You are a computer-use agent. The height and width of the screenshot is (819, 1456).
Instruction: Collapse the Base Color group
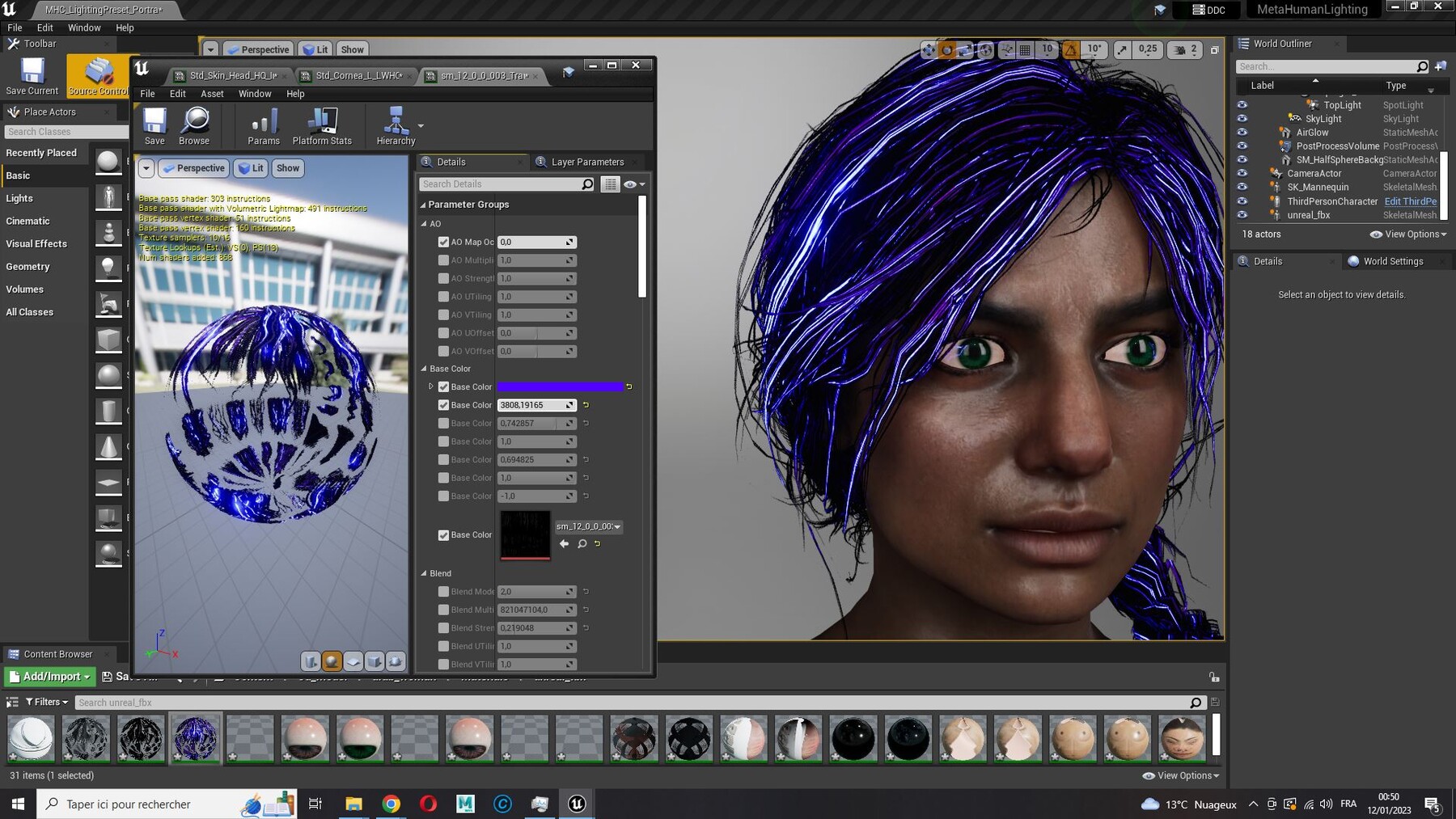click(424, 369)
